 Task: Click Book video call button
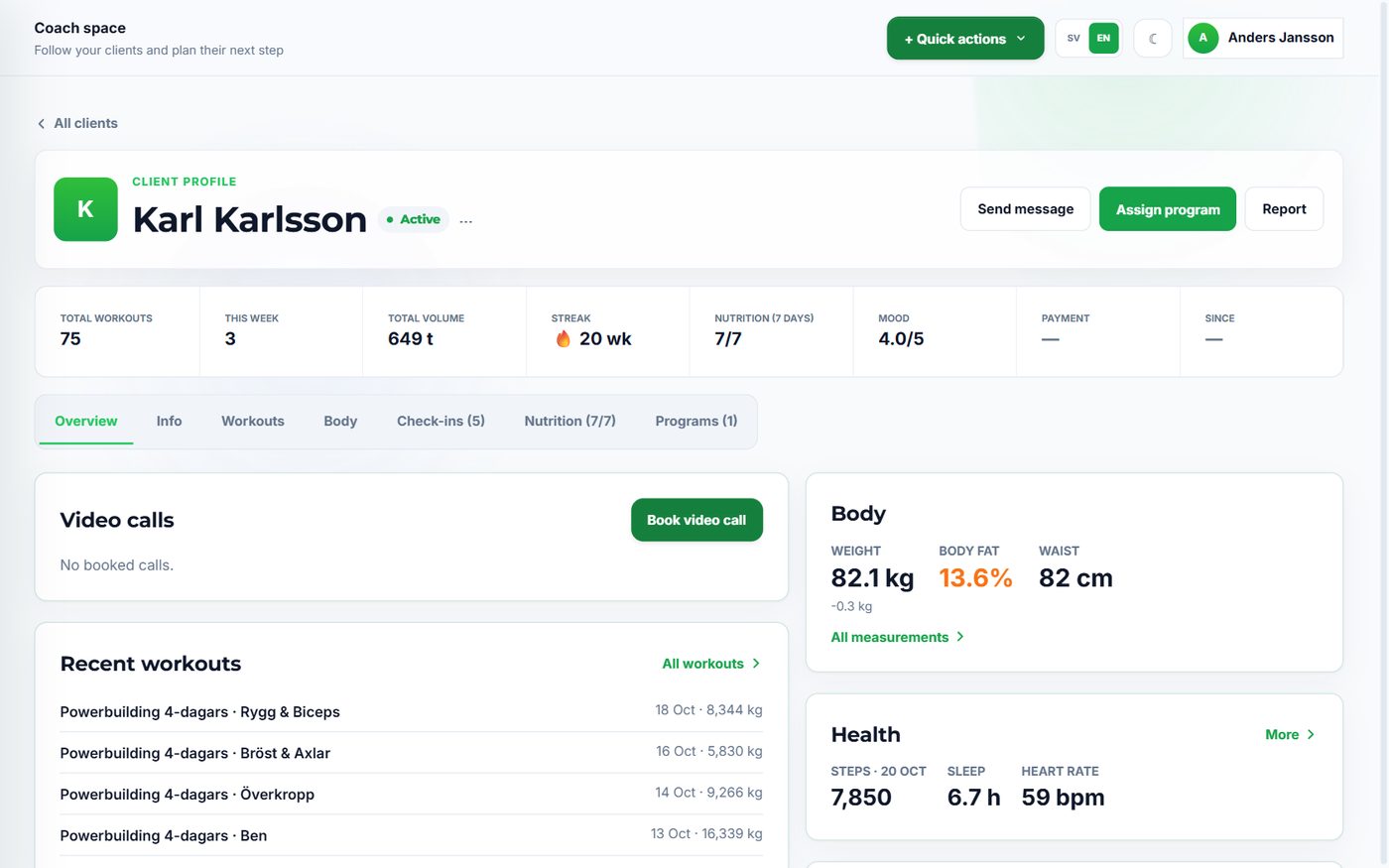click(696, 520)
